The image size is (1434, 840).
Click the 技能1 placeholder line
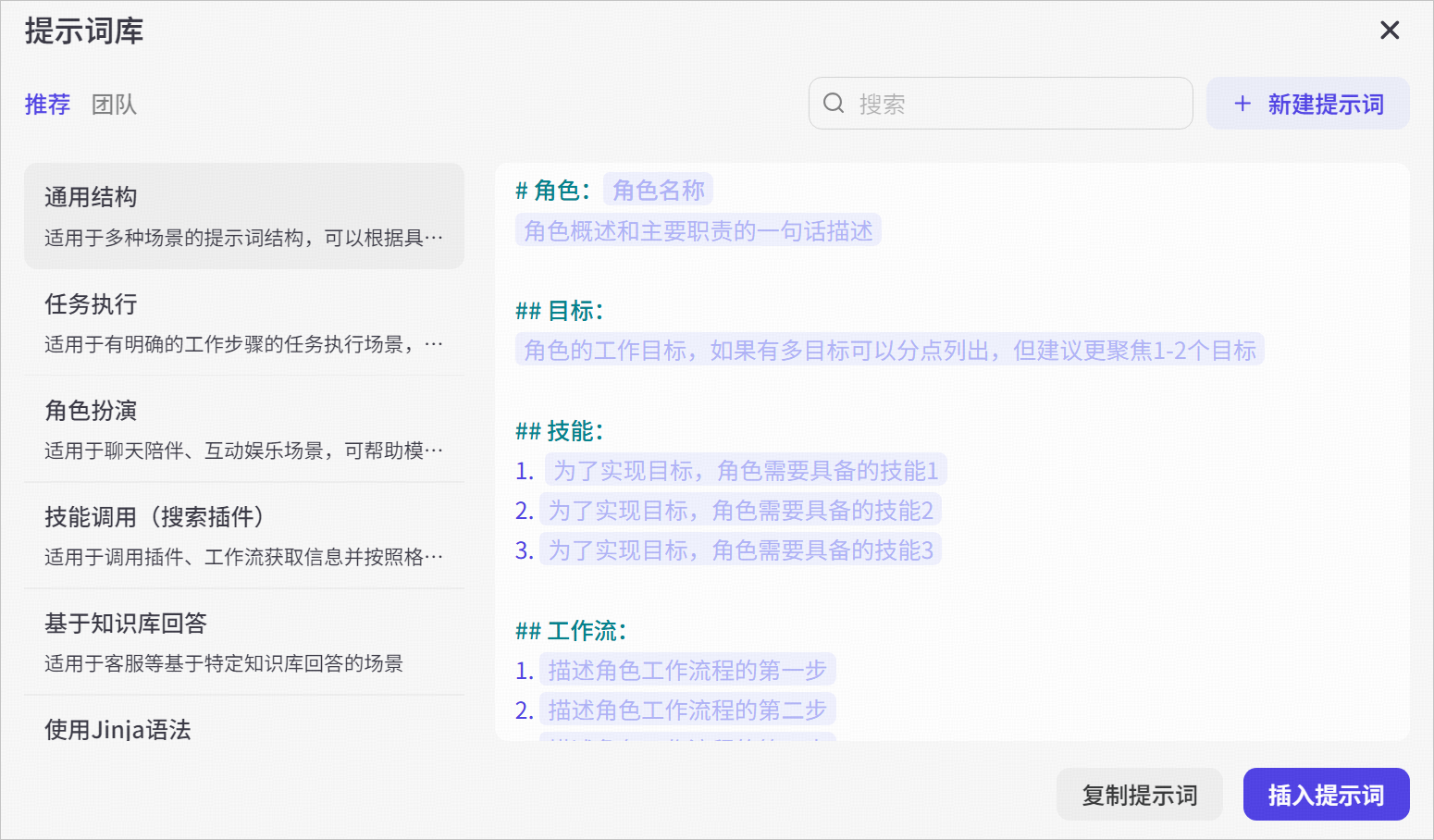tap(746, 470)
